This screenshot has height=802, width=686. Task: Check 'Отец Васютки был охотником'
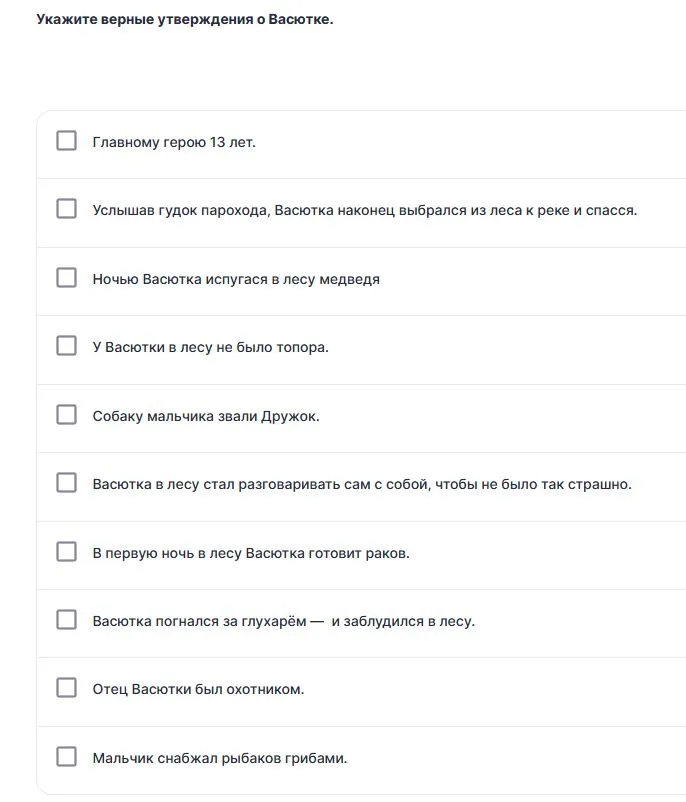(x=67, y=688)
